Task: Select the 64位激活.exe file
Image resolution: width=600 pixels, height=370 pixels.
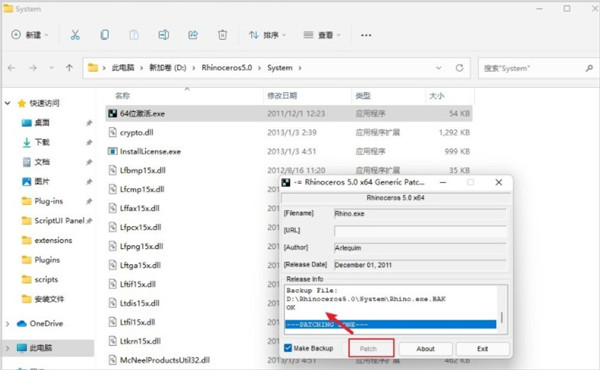Action: (x=289, y=113)
